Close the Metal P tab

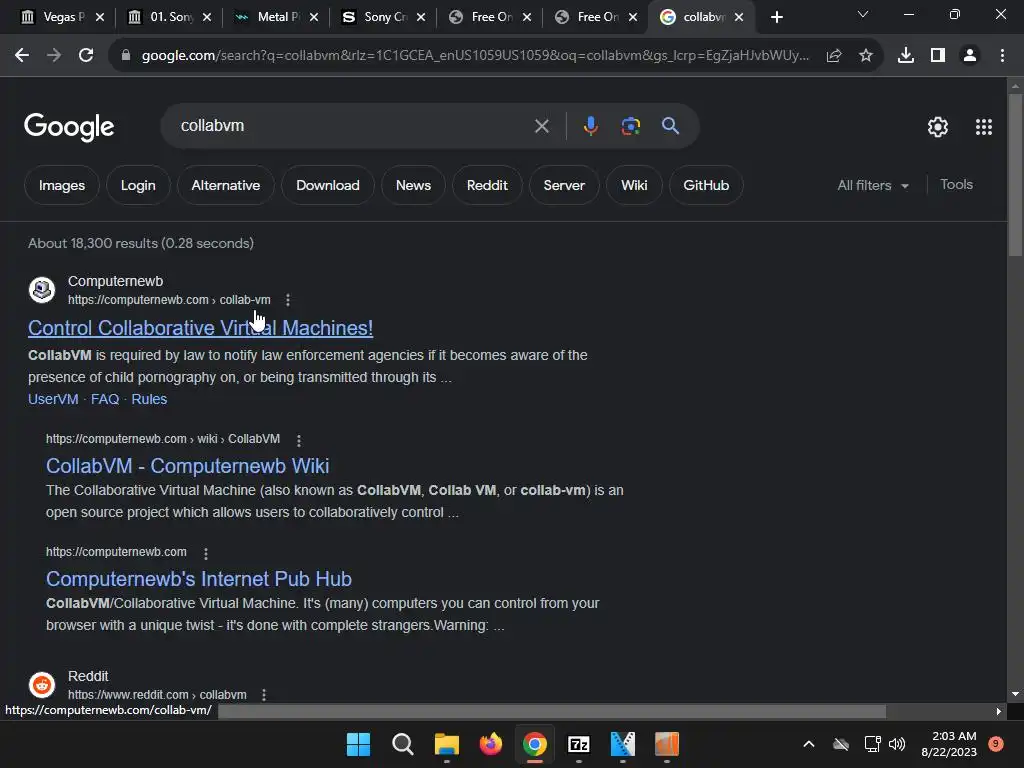point(314,17)
